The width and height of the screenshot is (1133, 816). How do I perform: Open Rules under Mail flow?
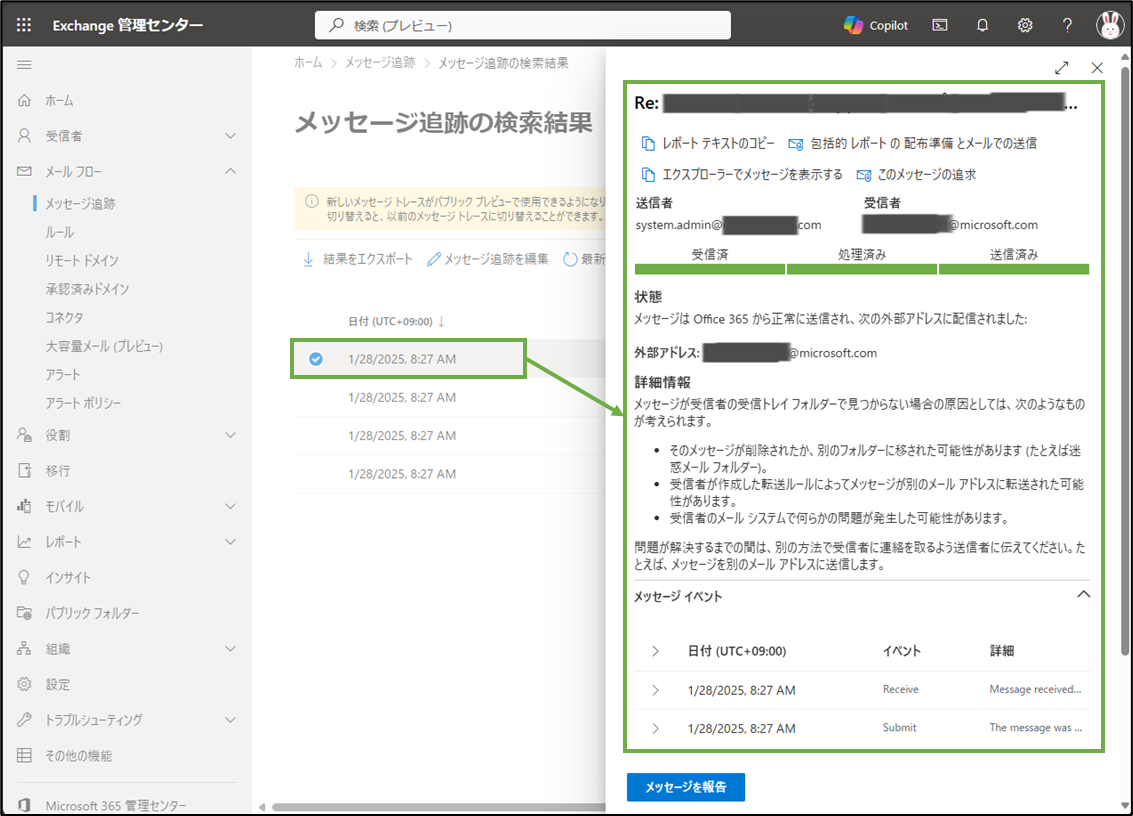tap(59, 232)
